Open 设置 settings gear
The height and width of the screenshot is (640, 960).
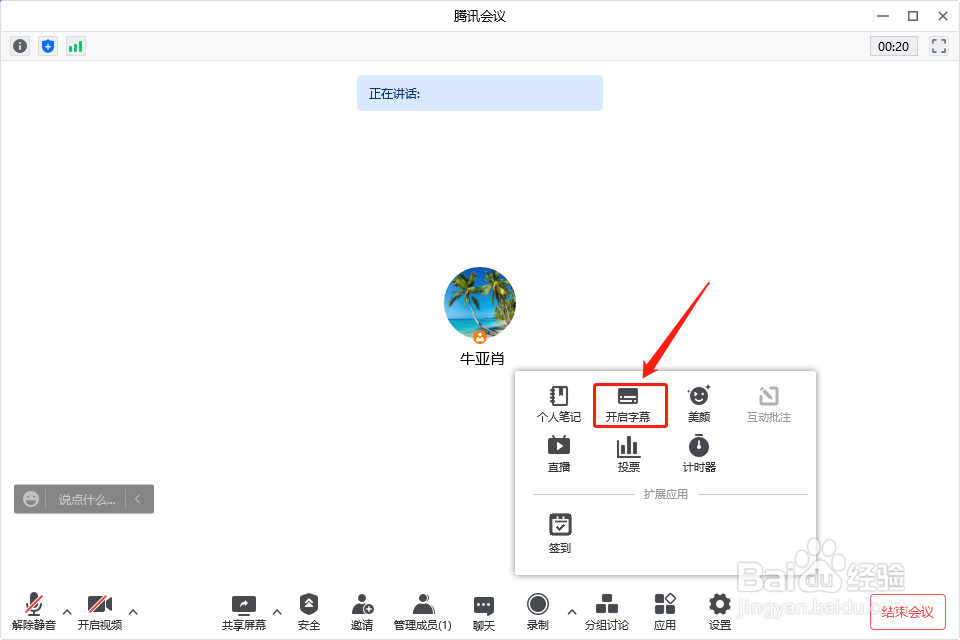tap(720, 612)
